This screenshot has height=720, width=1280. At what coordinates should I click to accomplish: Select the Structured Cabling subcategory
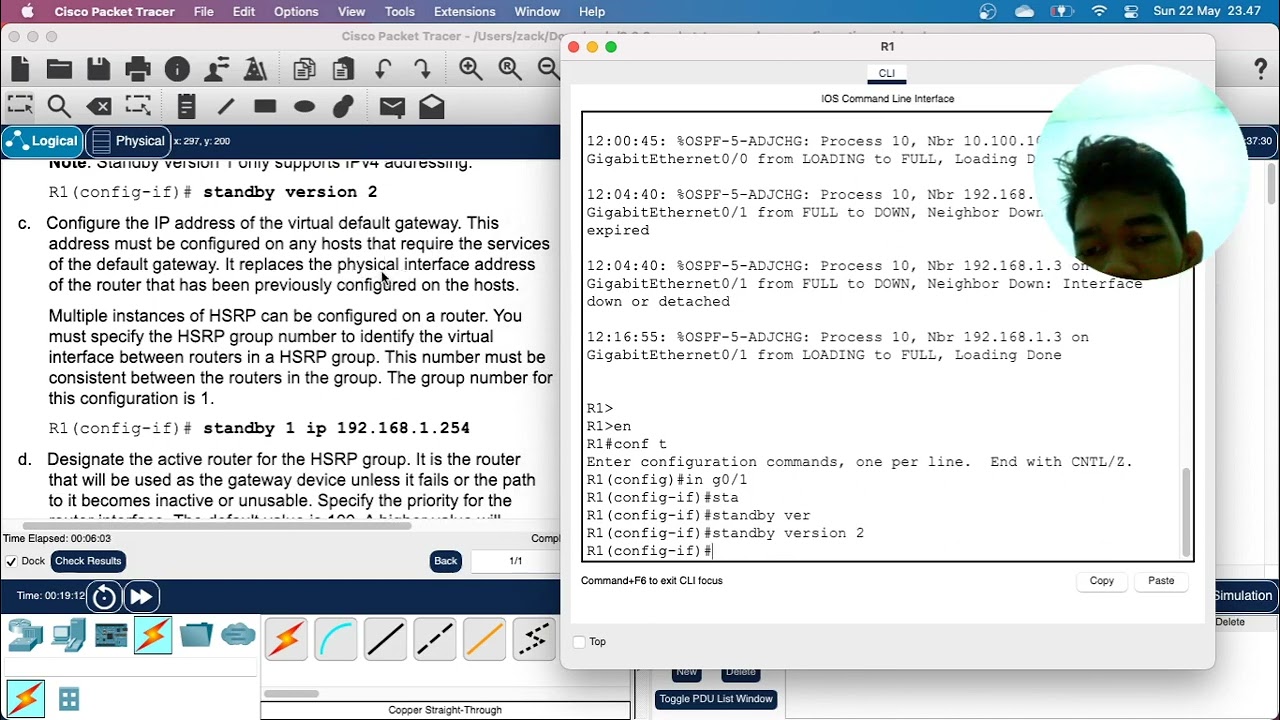(x=69, y=698)
